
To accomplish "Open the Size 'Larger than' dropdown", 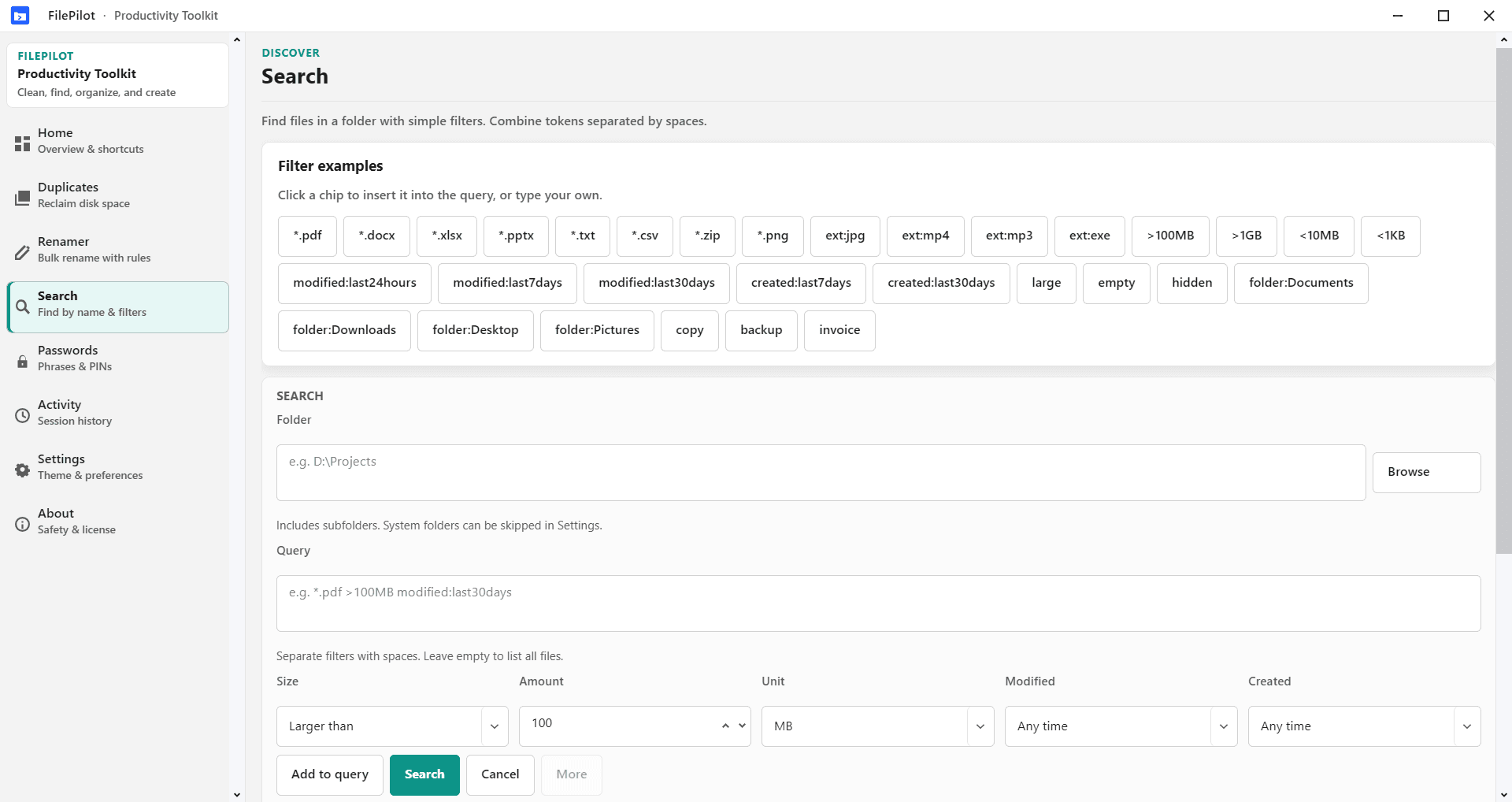I will coord(392,726).
